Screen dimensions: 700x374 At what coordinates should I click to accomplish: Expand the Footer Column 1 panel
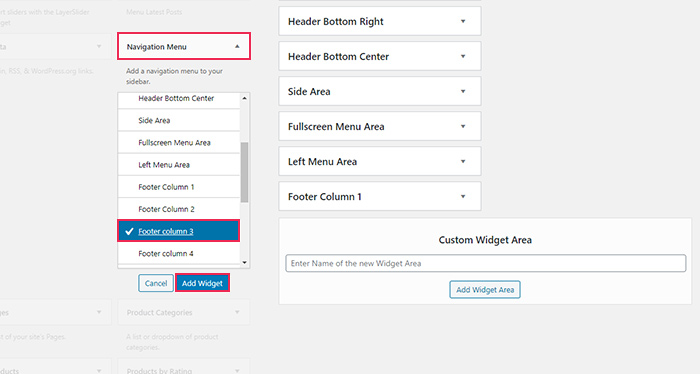click(463, 196)
